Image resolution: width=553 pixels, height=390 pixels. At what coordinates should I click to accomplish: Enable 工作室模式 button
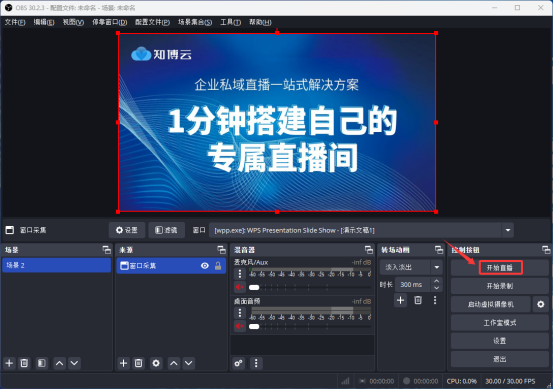[500, 323]
